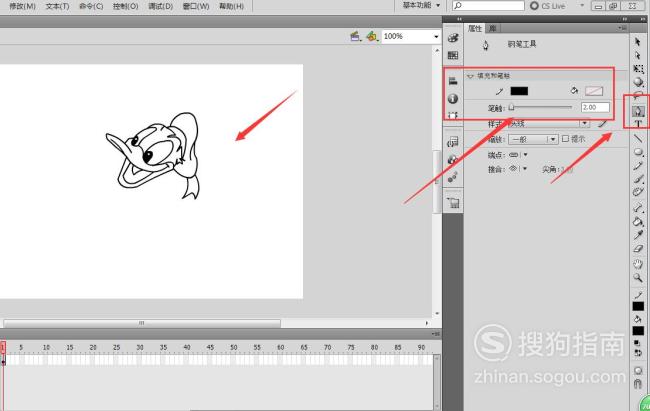This screenshot has height=411, width=650.
Task: Select the Zoom magnifier tool
Action: tap(638, 277)
